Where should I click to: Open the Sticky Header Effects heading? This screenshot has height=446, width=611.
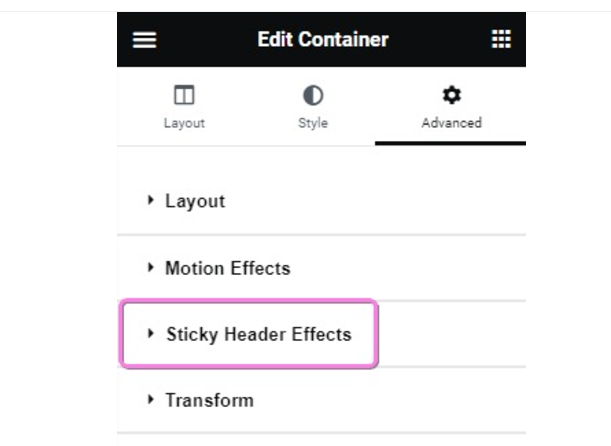(x=258, y=334)
